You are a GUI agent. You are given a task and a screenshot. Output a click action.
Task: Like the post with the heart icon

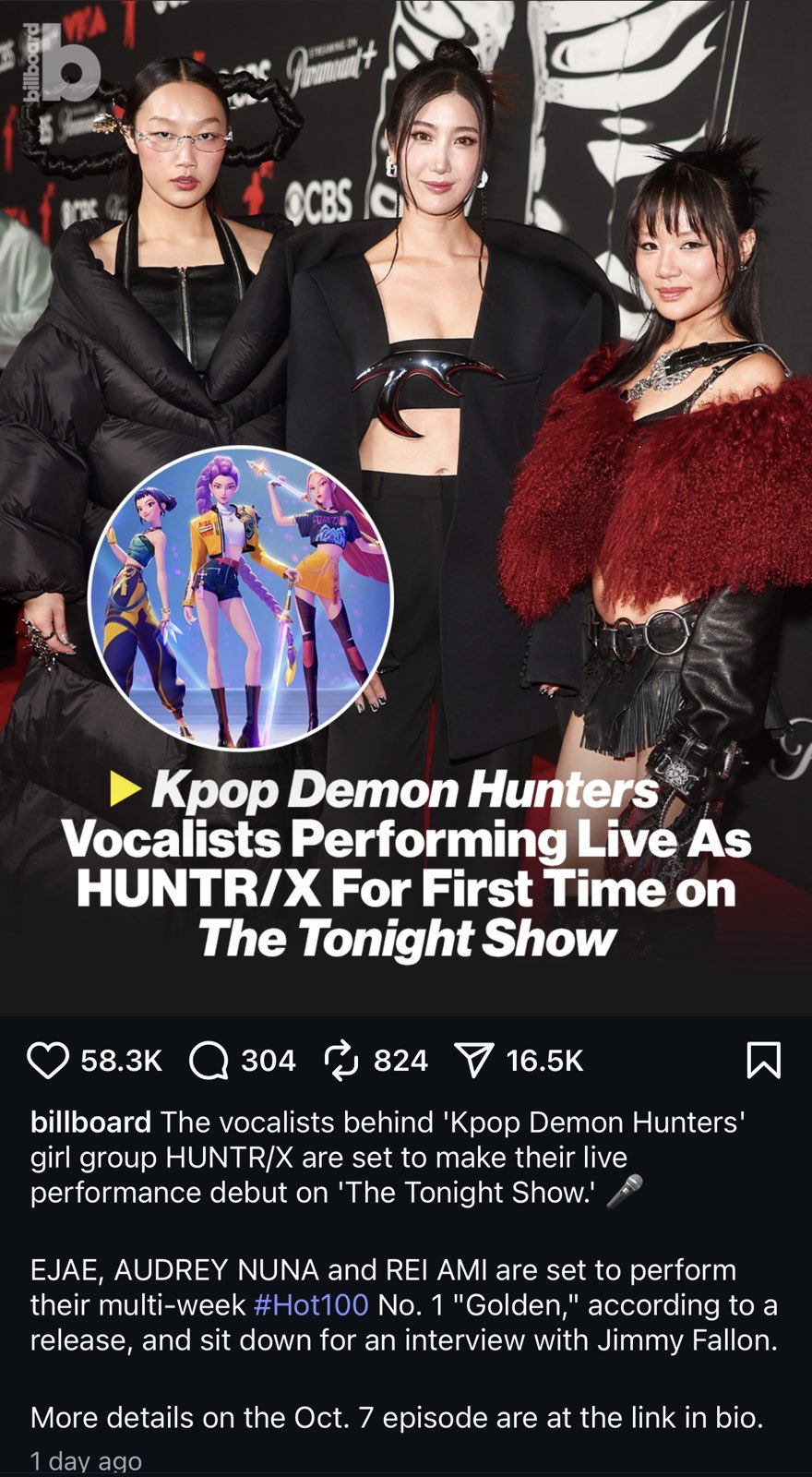click(x=48, y=1060)
